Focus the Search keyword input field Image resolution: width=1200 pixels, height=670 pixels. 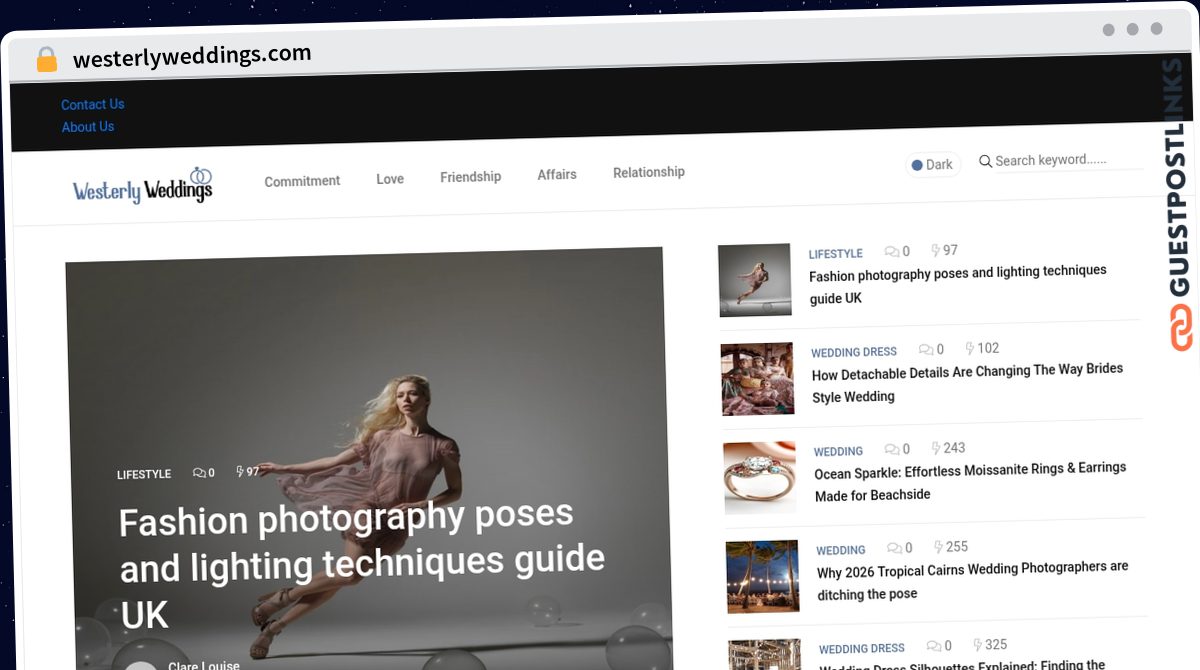pyautogui.click(x=1068, y=160)
